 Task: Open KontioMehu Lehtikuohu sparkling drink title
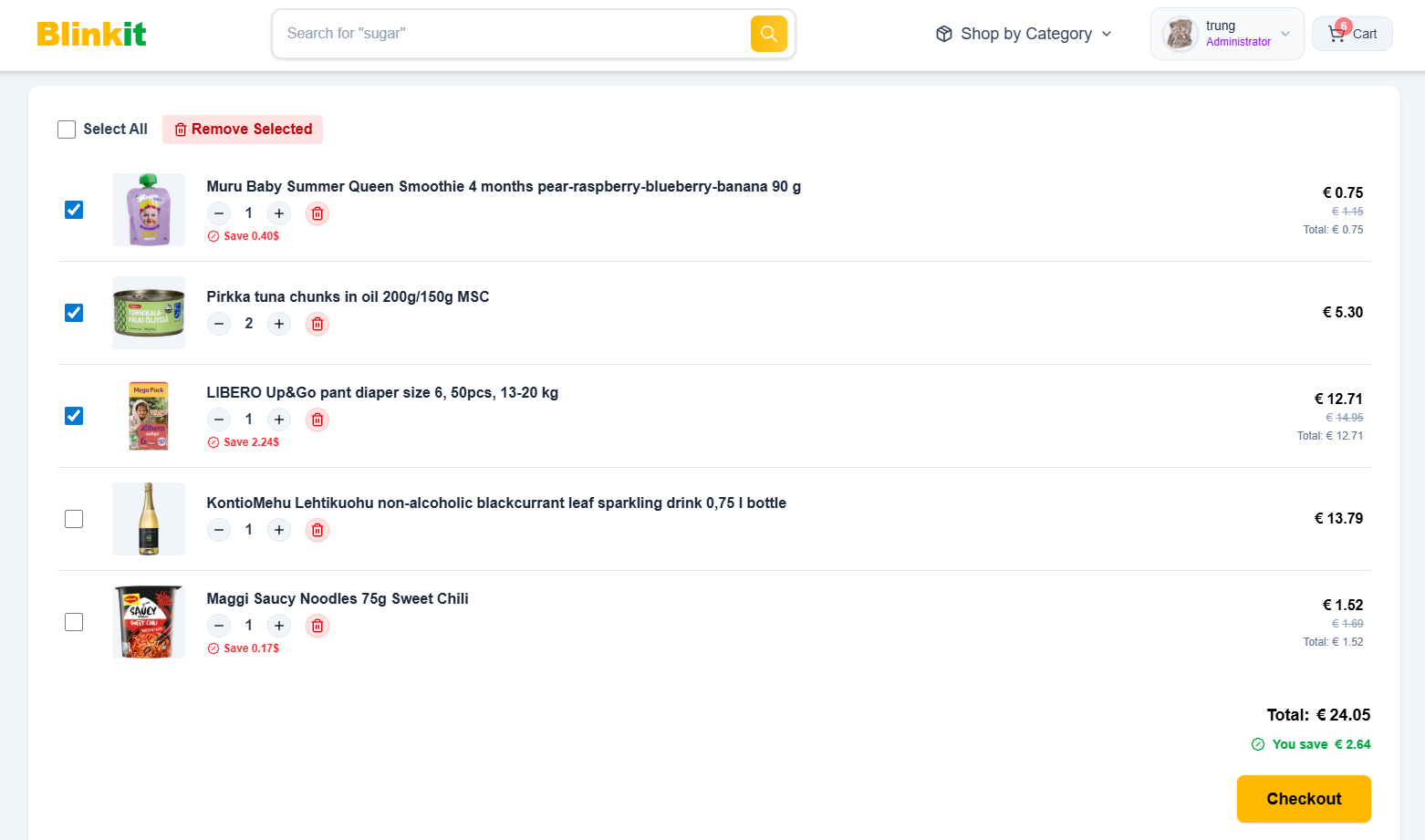point(496,503)
